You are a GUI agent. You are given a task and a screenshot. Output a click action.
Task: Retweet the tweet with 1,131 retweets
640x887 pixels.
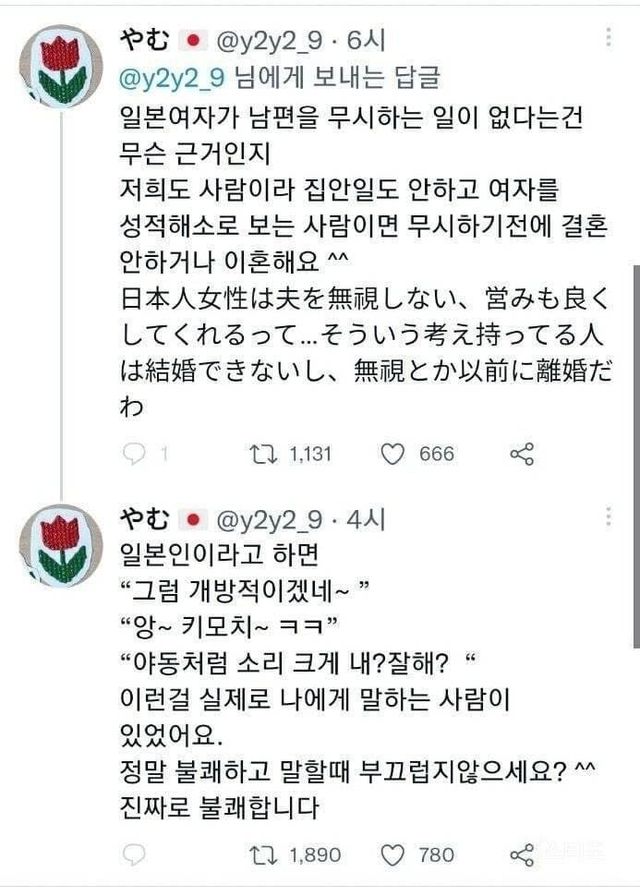(263, 454)
